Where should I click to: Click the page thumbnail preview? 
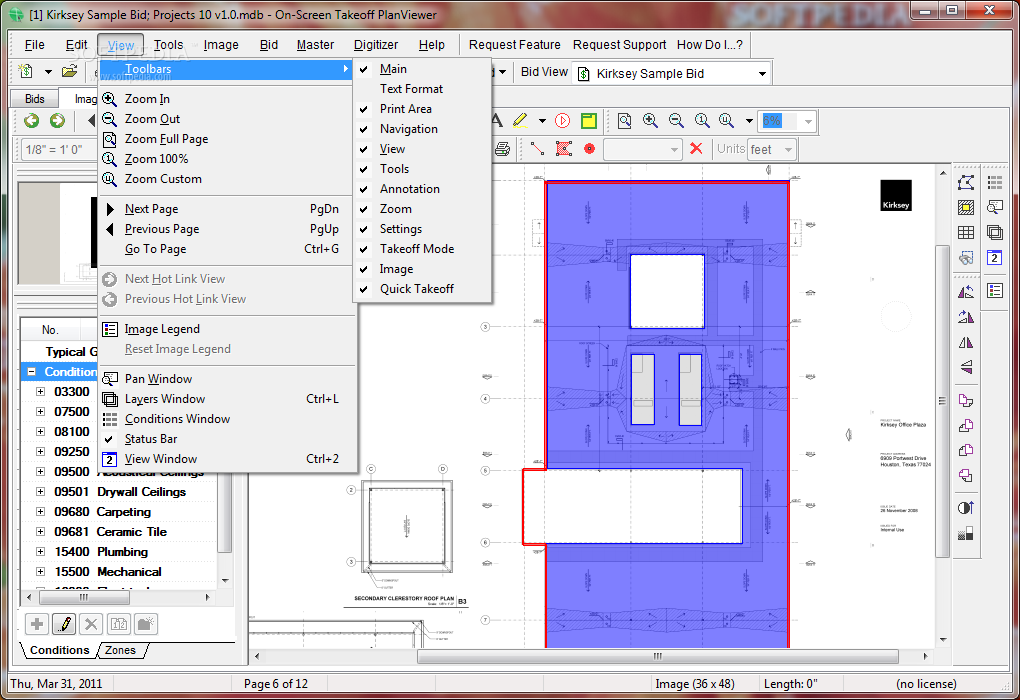click(x=57, y=233)
